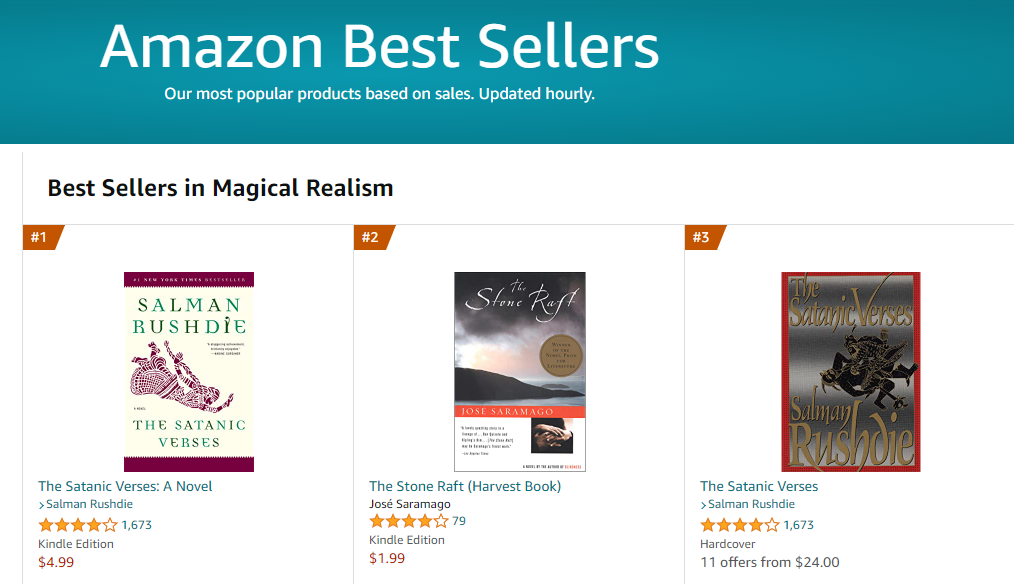Viewport: 1014px width, 584px height.
Task: Click the #1 rank badge
Action: pos(41,237)
